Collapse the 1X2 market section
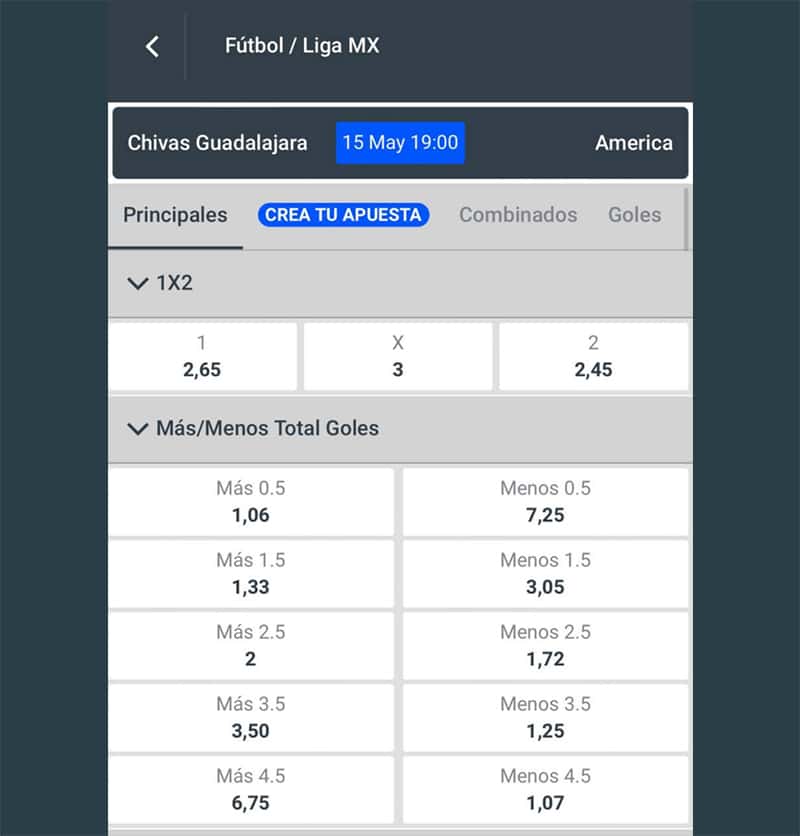800x836 pixels. (138, 283)
